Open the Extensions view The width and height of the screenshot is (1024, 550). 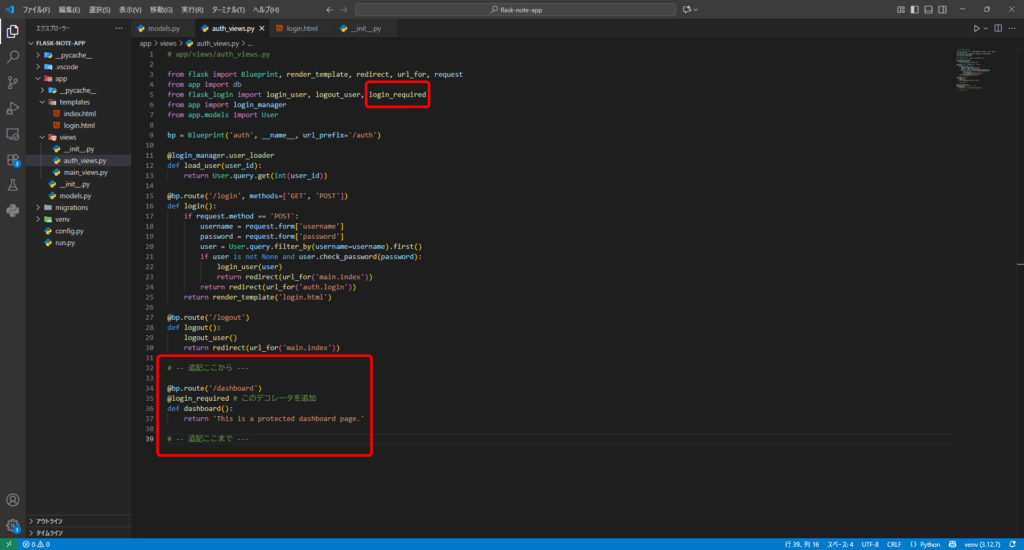[13, 159]
